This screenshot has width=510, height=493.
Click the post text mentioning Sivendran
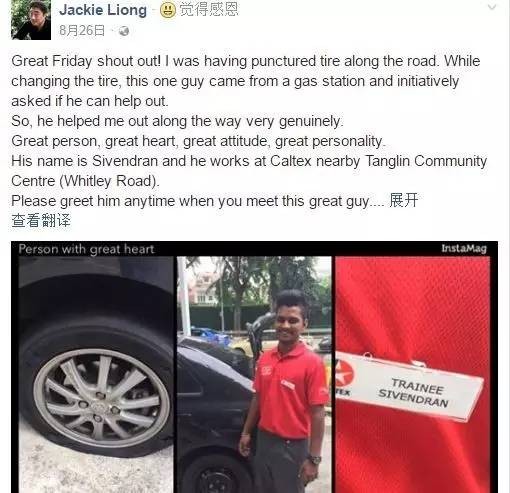pyautogui.click(x=249, y=161)
